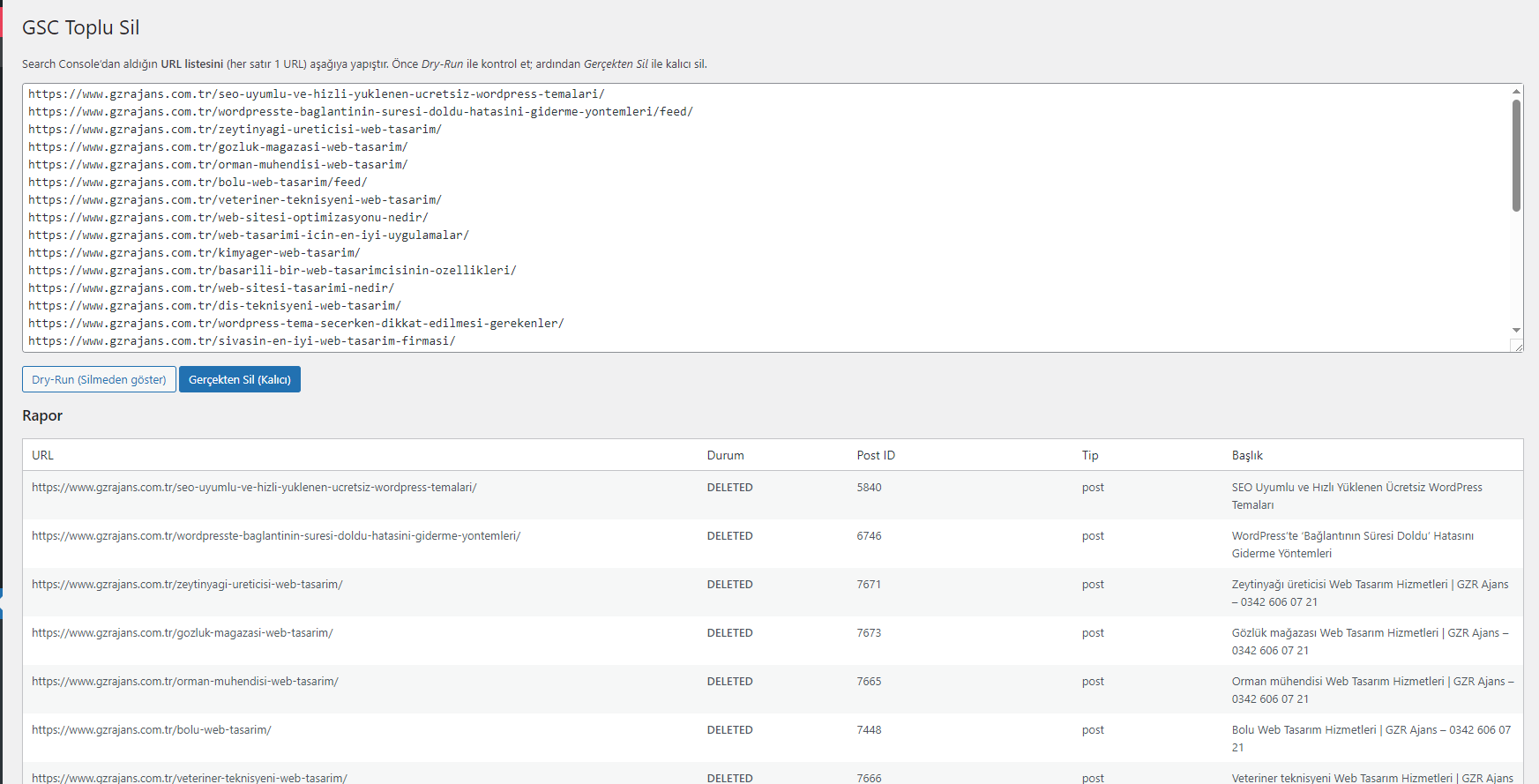Click the Dry-Run (Silmeden göster) button
Screen dimensions: 1539x784
(x=99, y=379)
